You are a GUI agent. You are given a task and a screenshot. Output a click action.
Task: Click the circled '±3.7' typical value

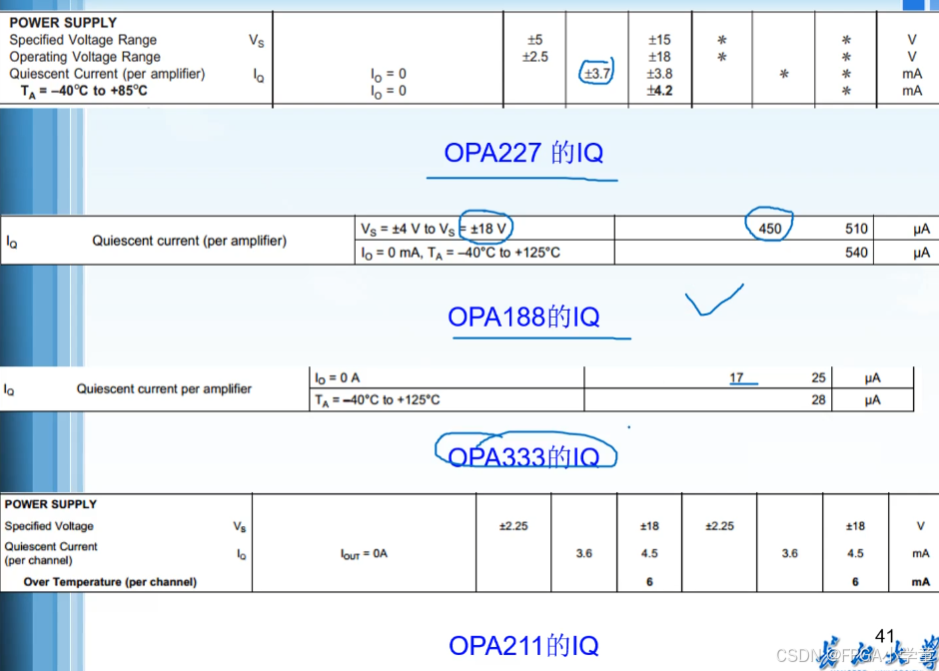596,74
